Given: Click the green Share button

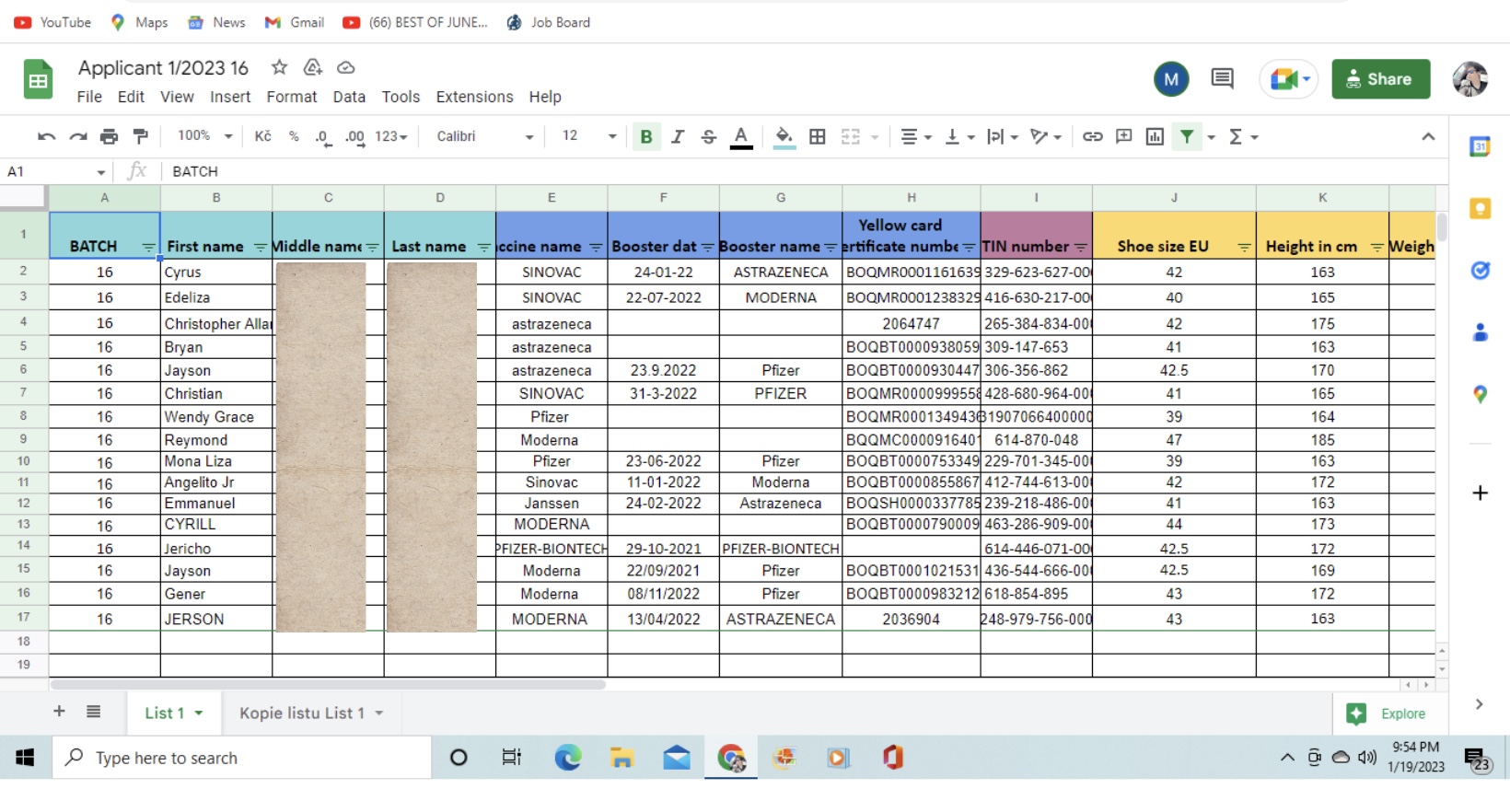Looking at the screenshot, I should [1380, 79].
